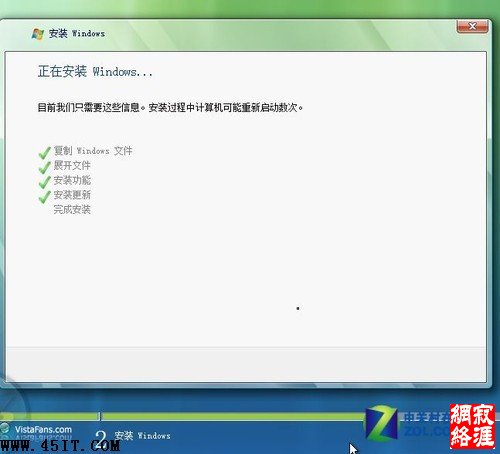This screenshot has height=454, width=500.
Task: Click the red 網絡寂涯 stamp logo
Action: [472, 426]
